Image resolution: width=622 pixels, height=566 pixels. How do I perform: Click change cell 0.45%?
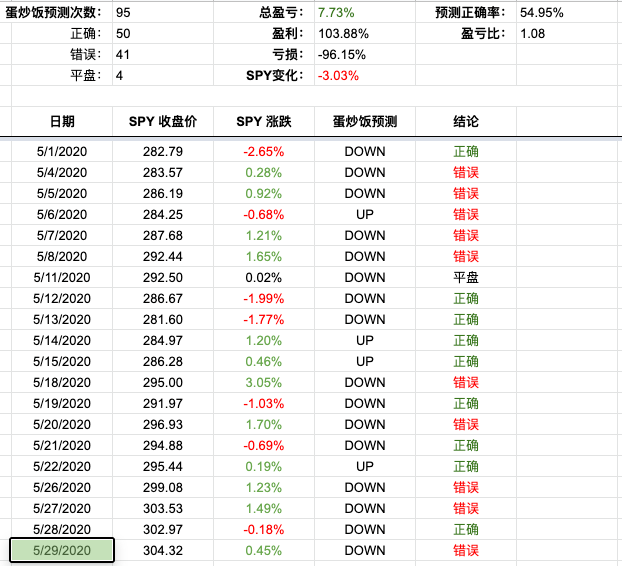(x=264, y=551)
